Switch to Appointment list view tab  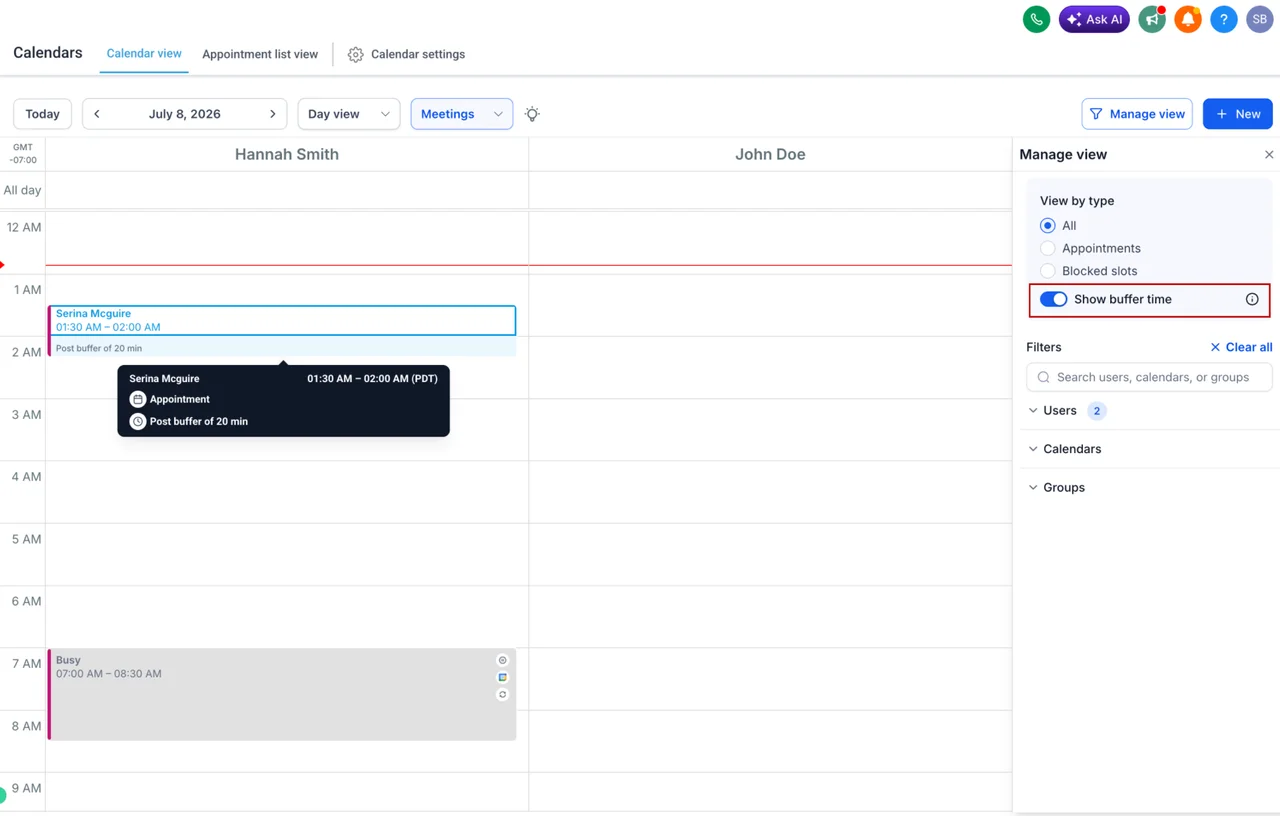click(260, 55)
